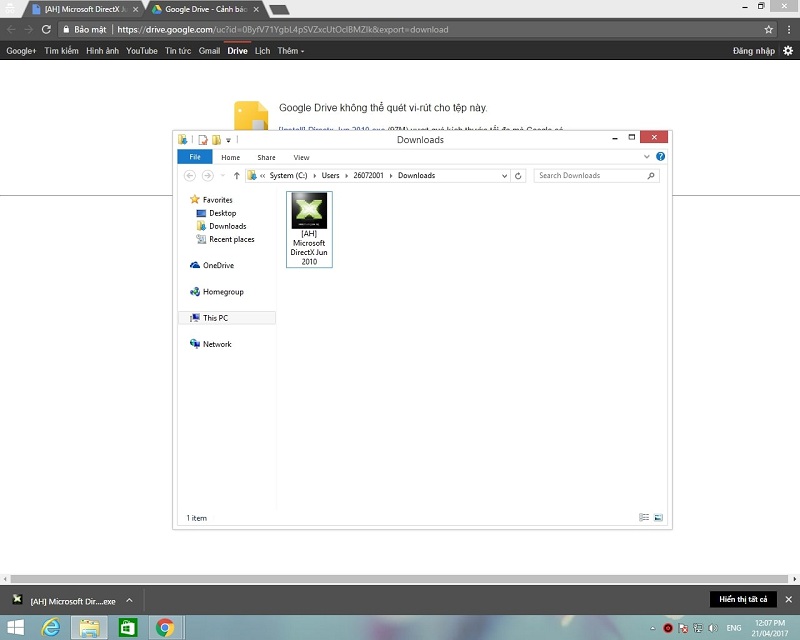Open the address bar history dropdown

(x=505, y=175)
